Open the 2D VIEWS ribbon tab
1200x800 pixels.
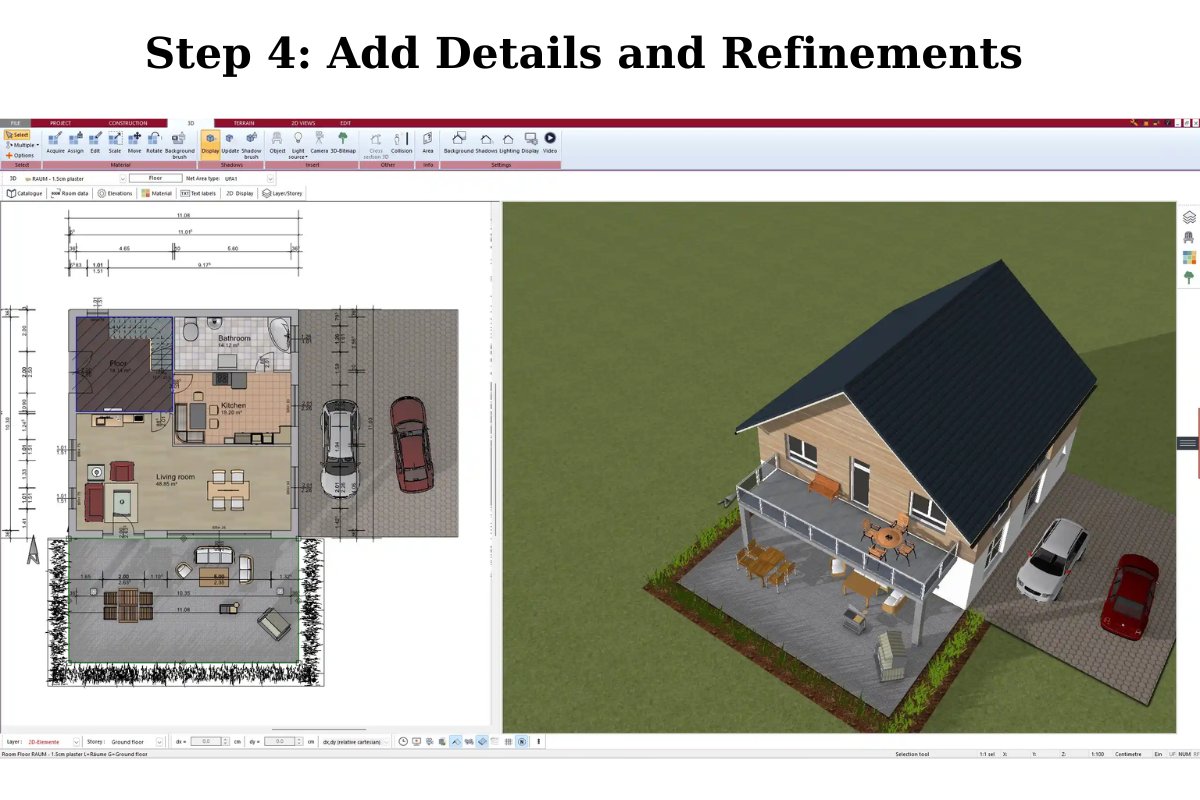pyautogui.click(x=303, y=122)
